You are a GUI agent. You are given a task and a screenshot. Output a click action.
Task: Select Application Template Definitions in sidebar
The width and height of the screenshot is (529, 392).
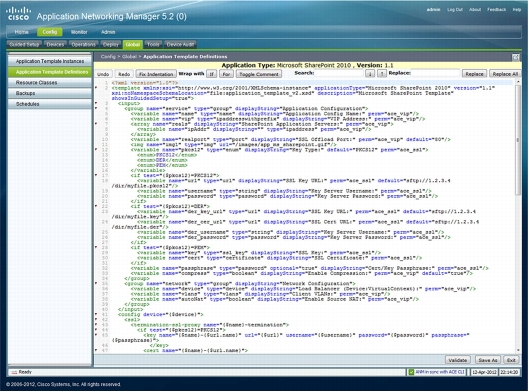pos(50,72)
